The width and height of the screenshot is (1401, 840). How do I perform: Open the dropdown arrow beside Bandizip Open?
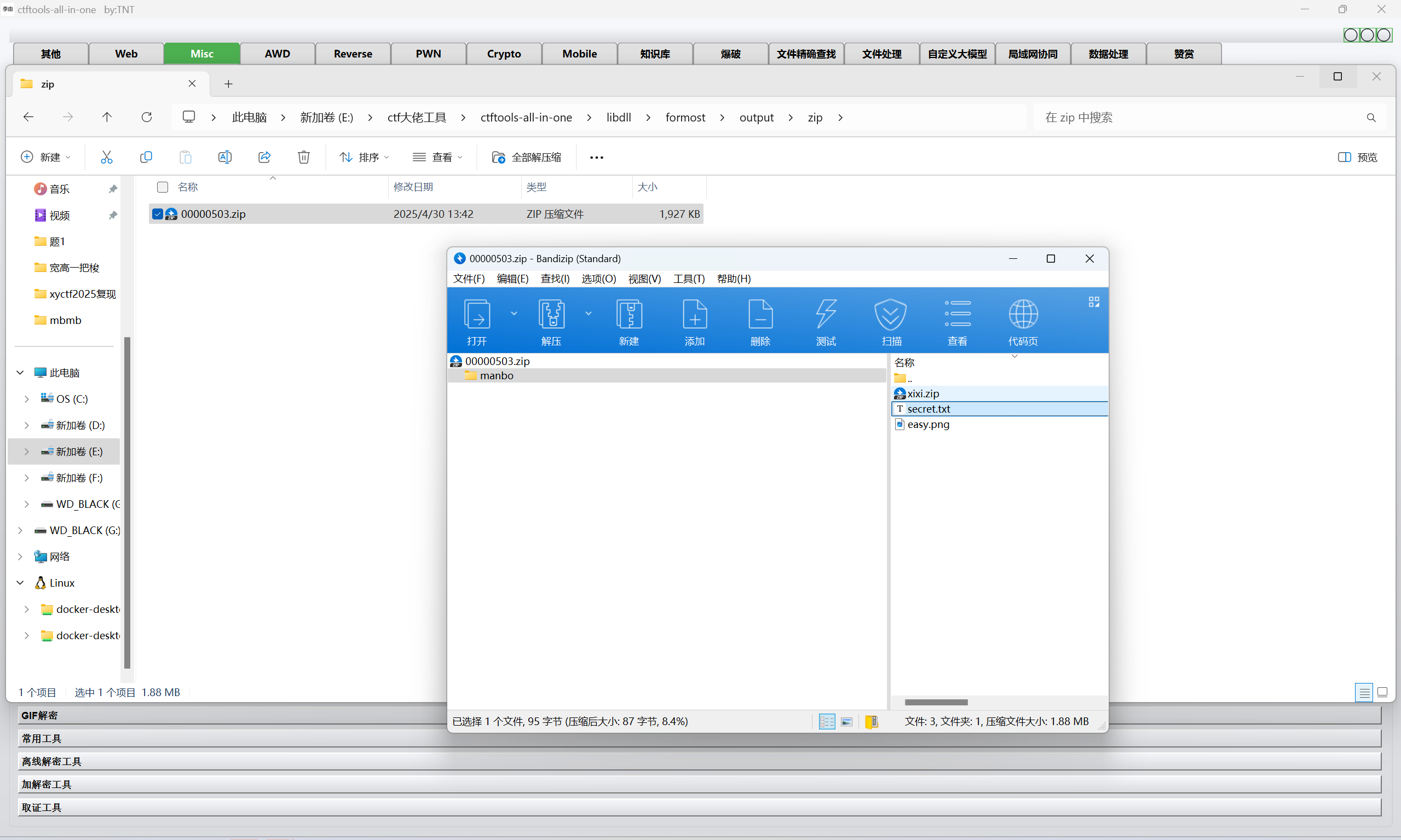point(514,313)
